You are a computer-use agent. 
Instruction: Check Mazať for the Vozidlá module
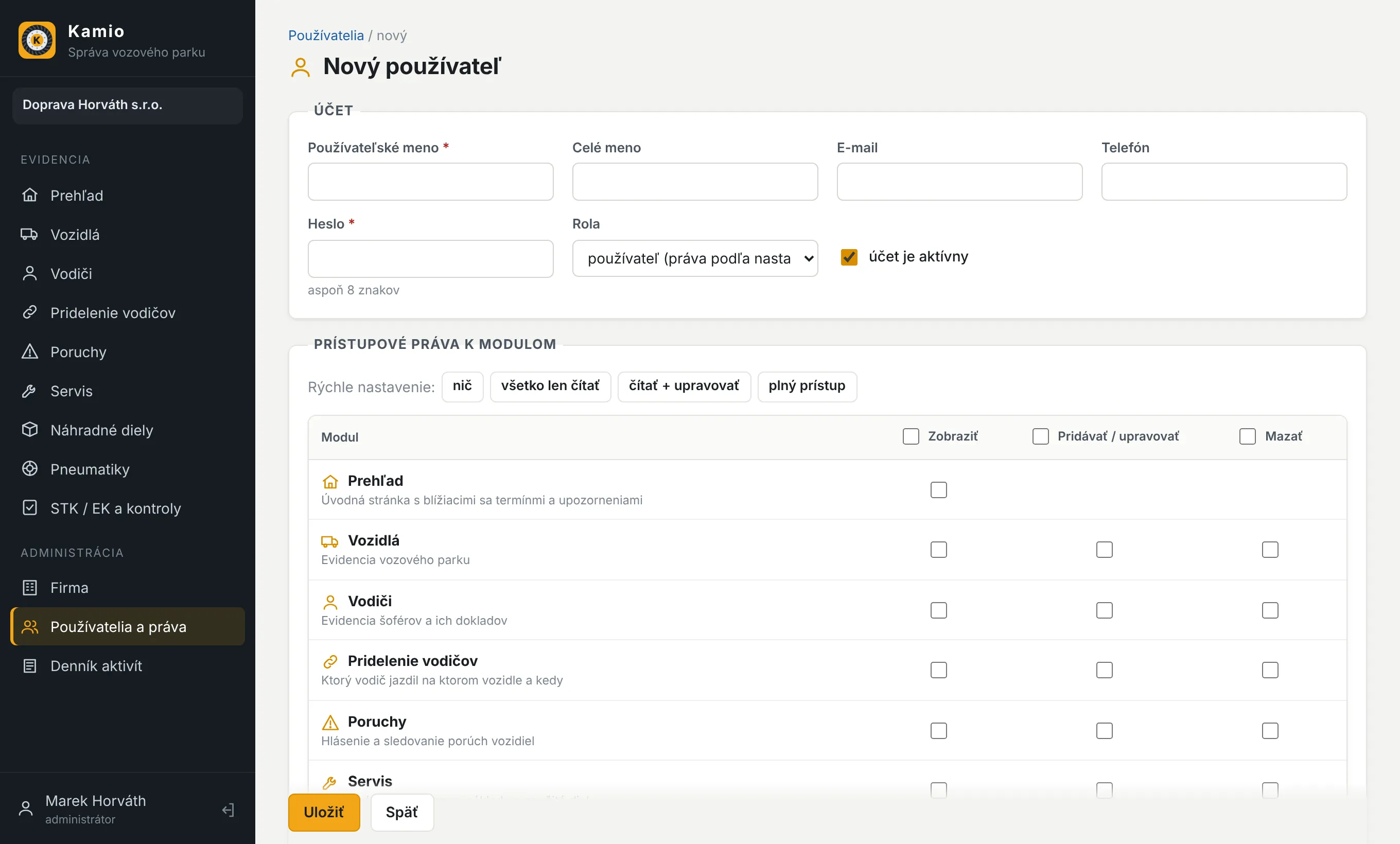pos(1270,550)
